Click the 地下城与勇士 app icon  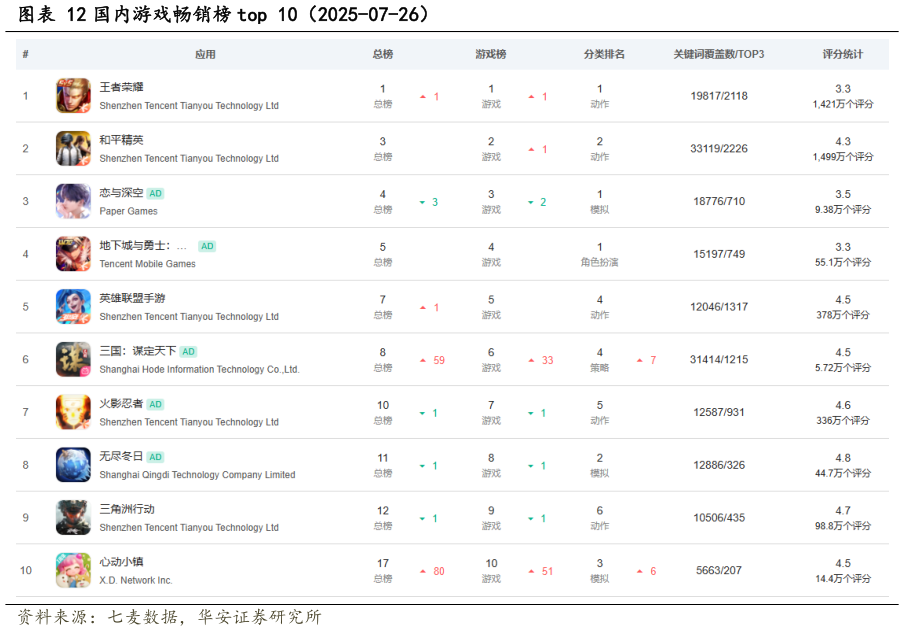point(72,253)
